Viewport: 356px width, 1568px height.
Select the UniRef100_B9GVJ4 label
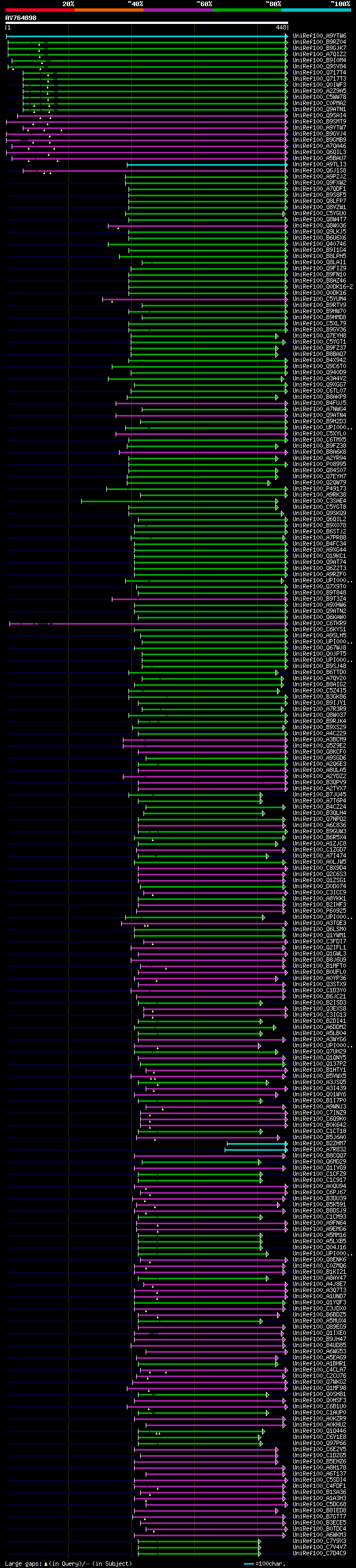(319, 134)
